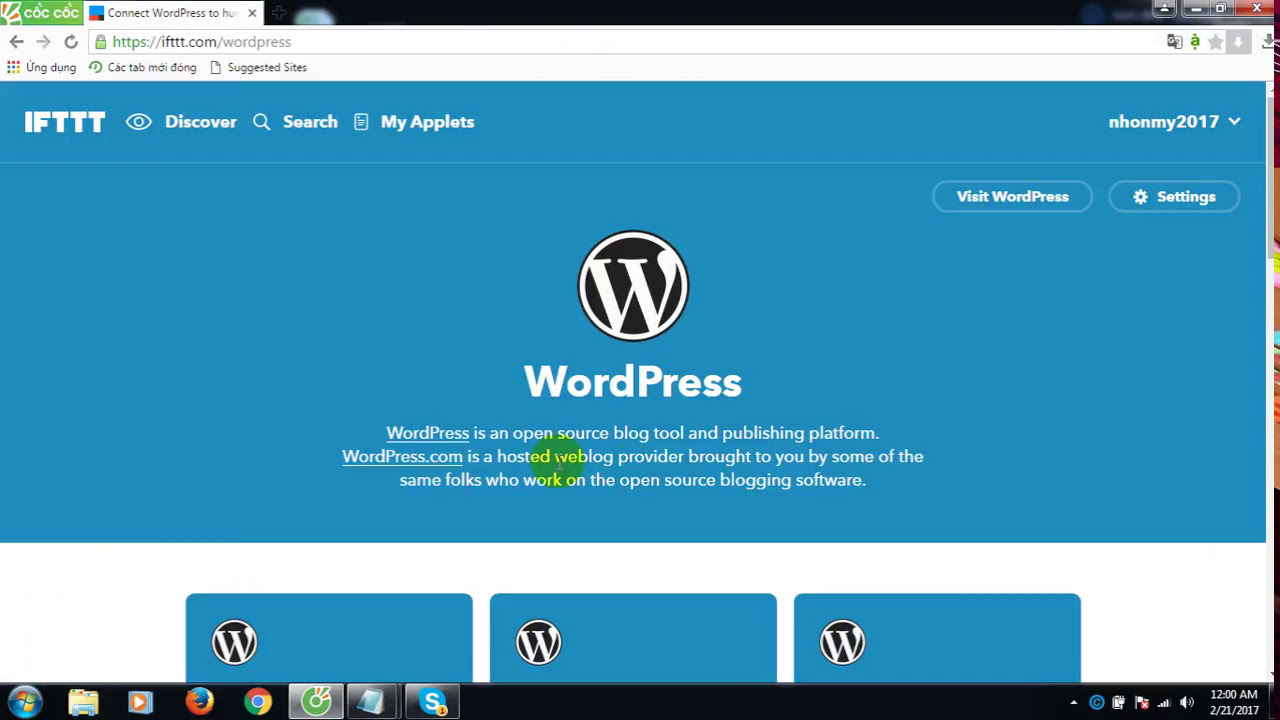Click the URL address bar field
The width and height of the screenshot is (1280, 720).
625,42
